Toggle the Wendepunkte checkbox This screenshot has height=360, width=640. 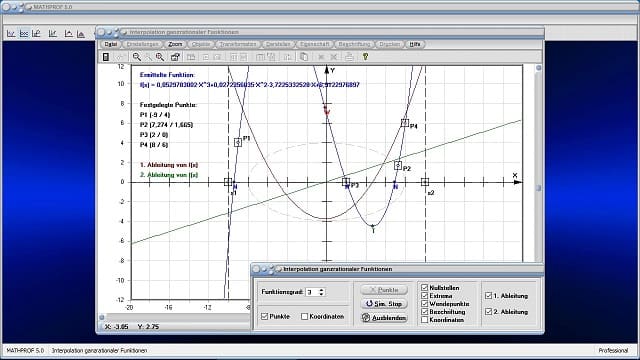(x=424, y=304)
